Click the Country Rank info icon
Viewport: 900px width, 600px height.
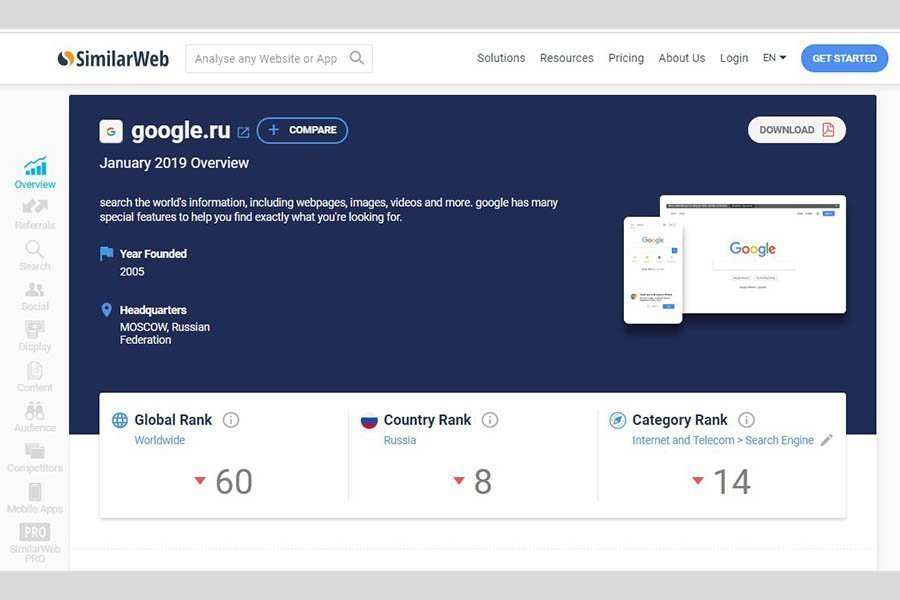pos(490,420)
